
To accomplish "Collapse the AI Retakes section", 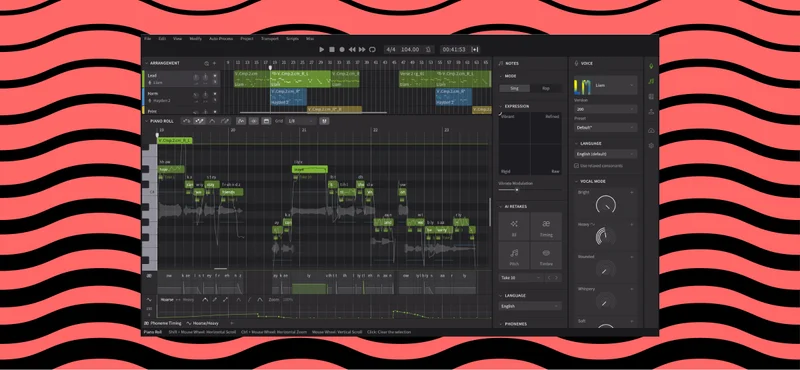I will coord(502,206).
